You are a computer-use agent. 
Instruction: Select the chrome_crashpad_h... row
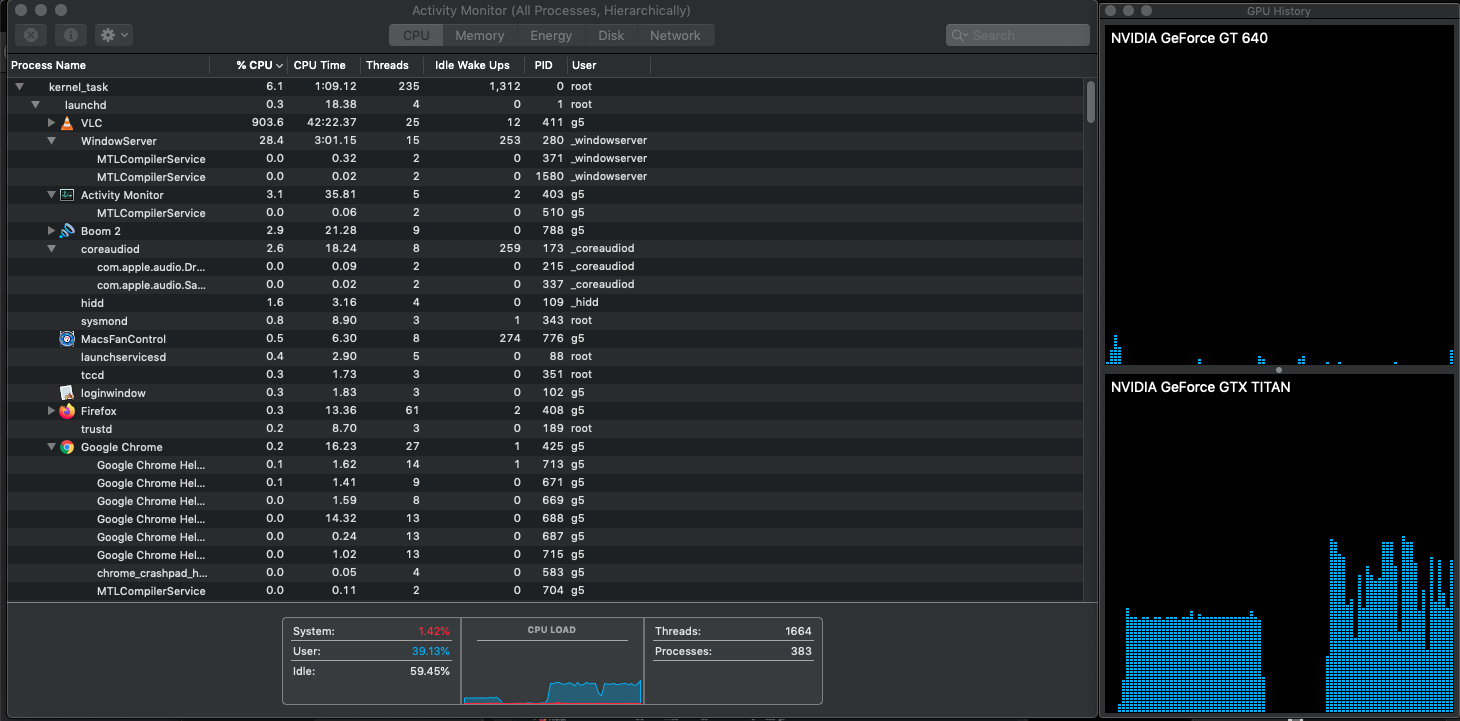545,573
